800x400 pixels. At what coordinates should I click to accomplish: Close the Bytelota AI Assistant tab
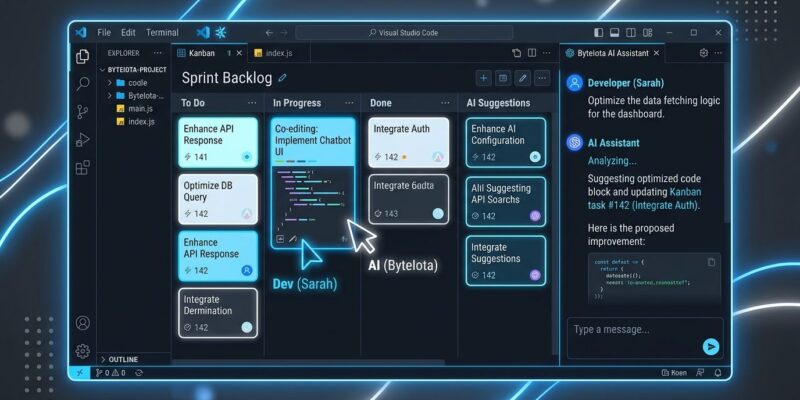(656, 53)
